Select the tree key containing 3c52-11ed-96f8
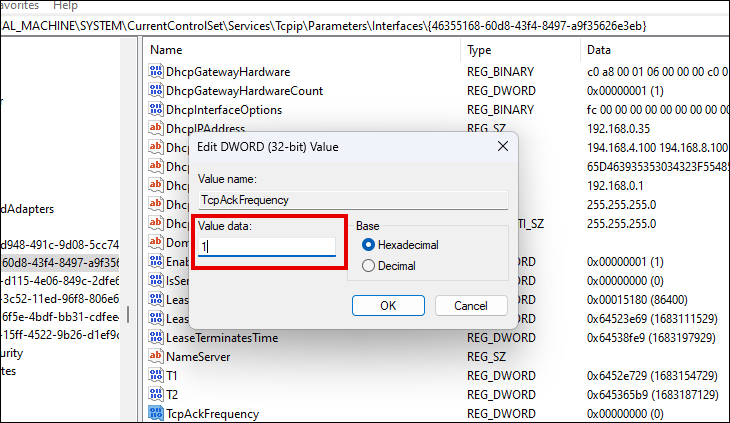 60,299
